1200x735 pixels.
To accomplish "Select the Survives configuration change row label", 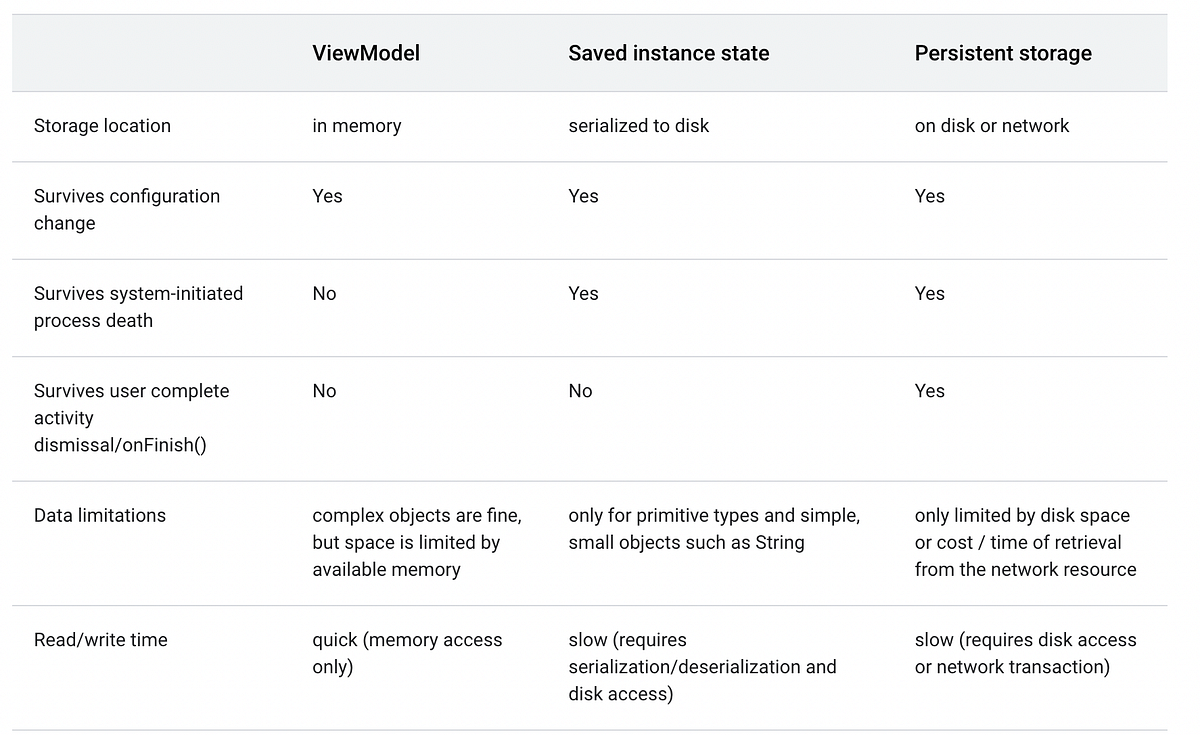I will coord(127,209).
